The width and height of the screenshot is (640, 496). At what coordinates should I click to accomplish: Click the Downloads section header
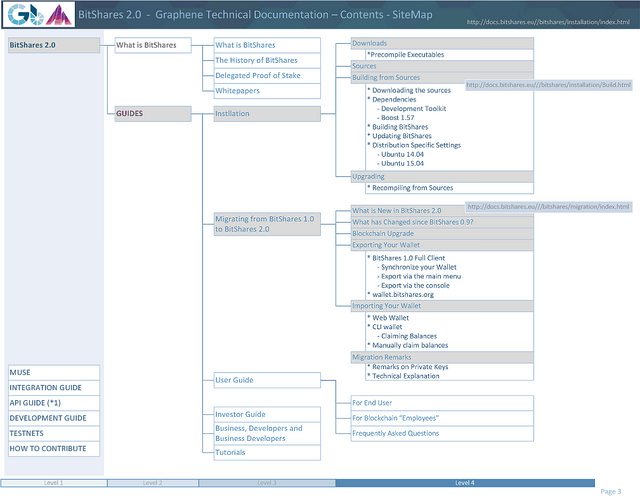click(442, 43)
